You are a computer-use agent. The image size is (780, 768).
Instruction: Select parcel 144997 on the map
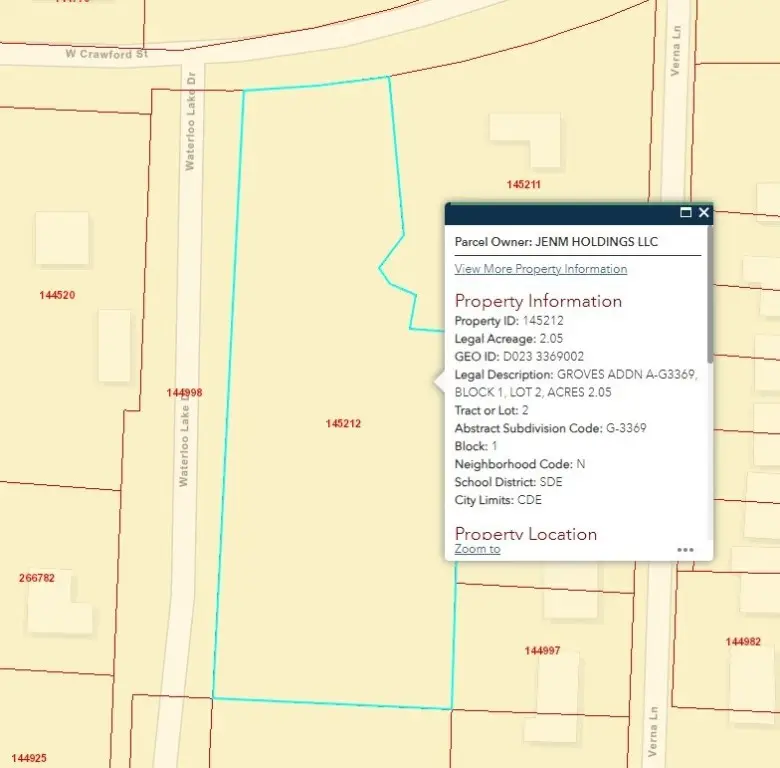(542, 651)
